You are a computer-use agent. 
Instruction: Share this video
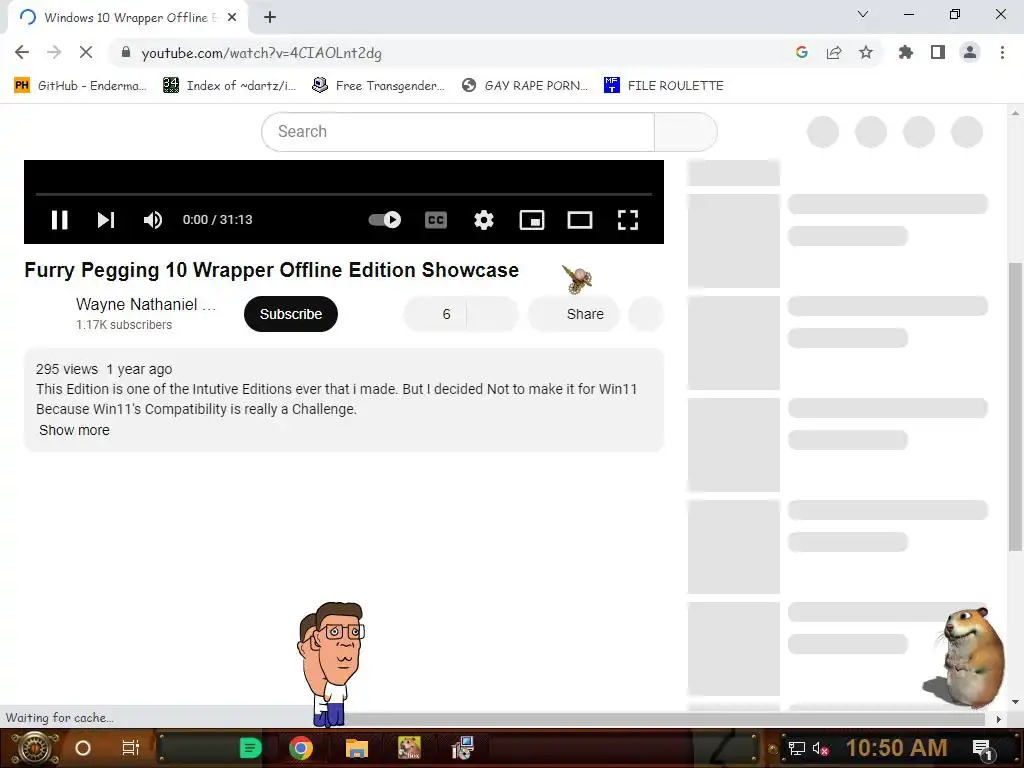[x=573, y=314]
